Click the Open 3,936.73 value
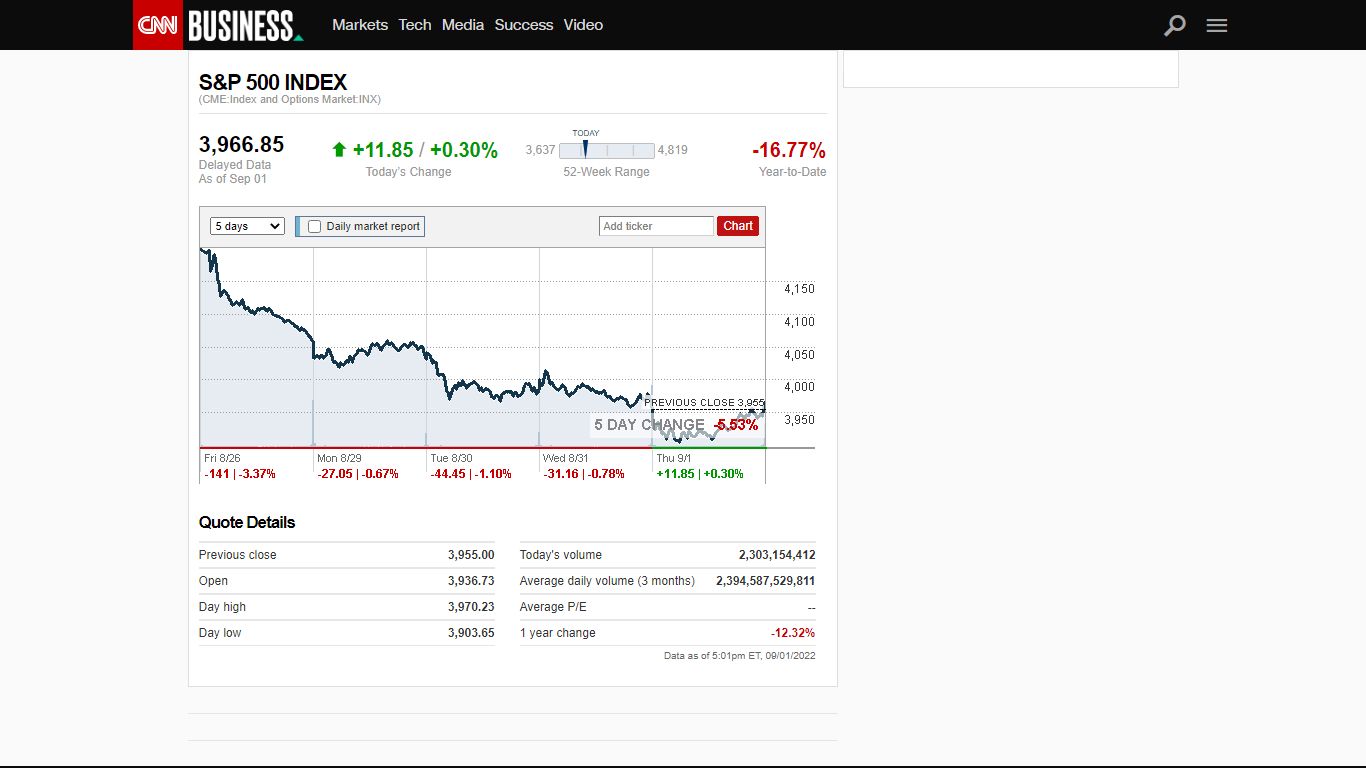Viewport: 1366px width, 768px height. (x=471, y=581)
